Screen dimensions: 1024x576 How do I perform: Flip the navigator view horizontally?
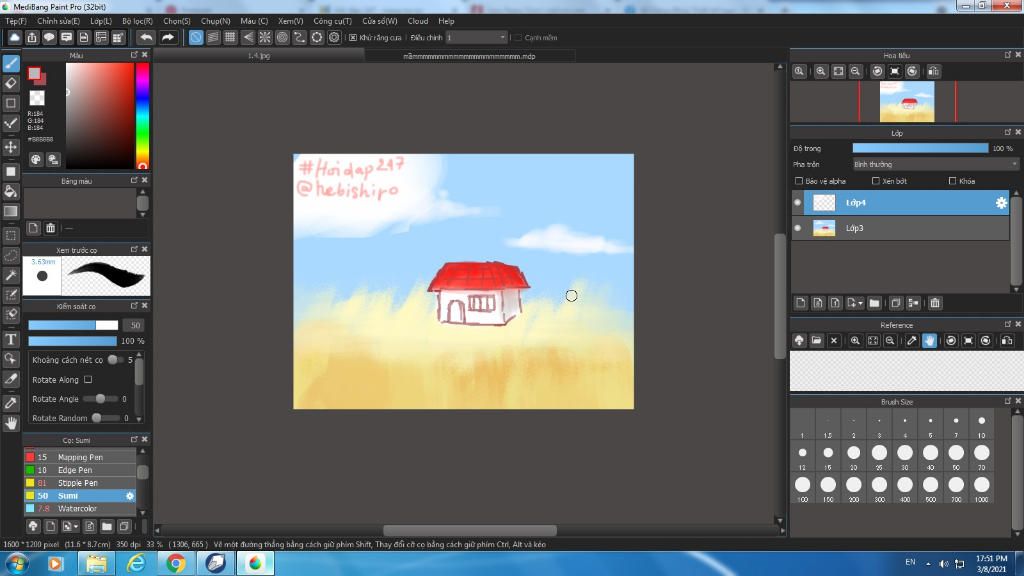tap(933, 71)
